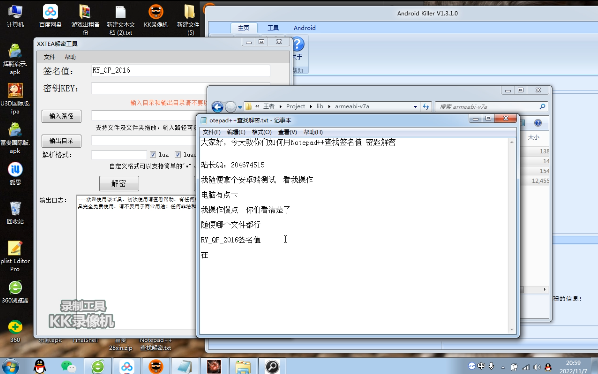Click the 20+574515 line in Notepad
Image resolution: width=598 pixels, height=374 pixels.
[232, 165]
